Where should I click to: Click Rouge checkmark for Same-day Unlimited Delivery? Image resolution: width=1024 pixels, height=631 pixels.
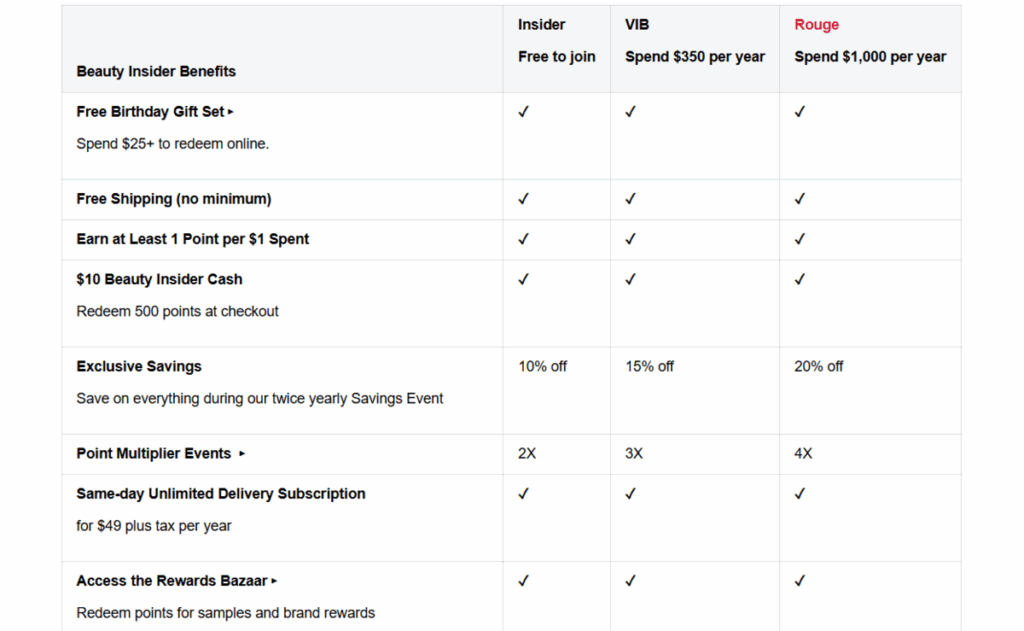pyautogui.click(x=799, y=493)
